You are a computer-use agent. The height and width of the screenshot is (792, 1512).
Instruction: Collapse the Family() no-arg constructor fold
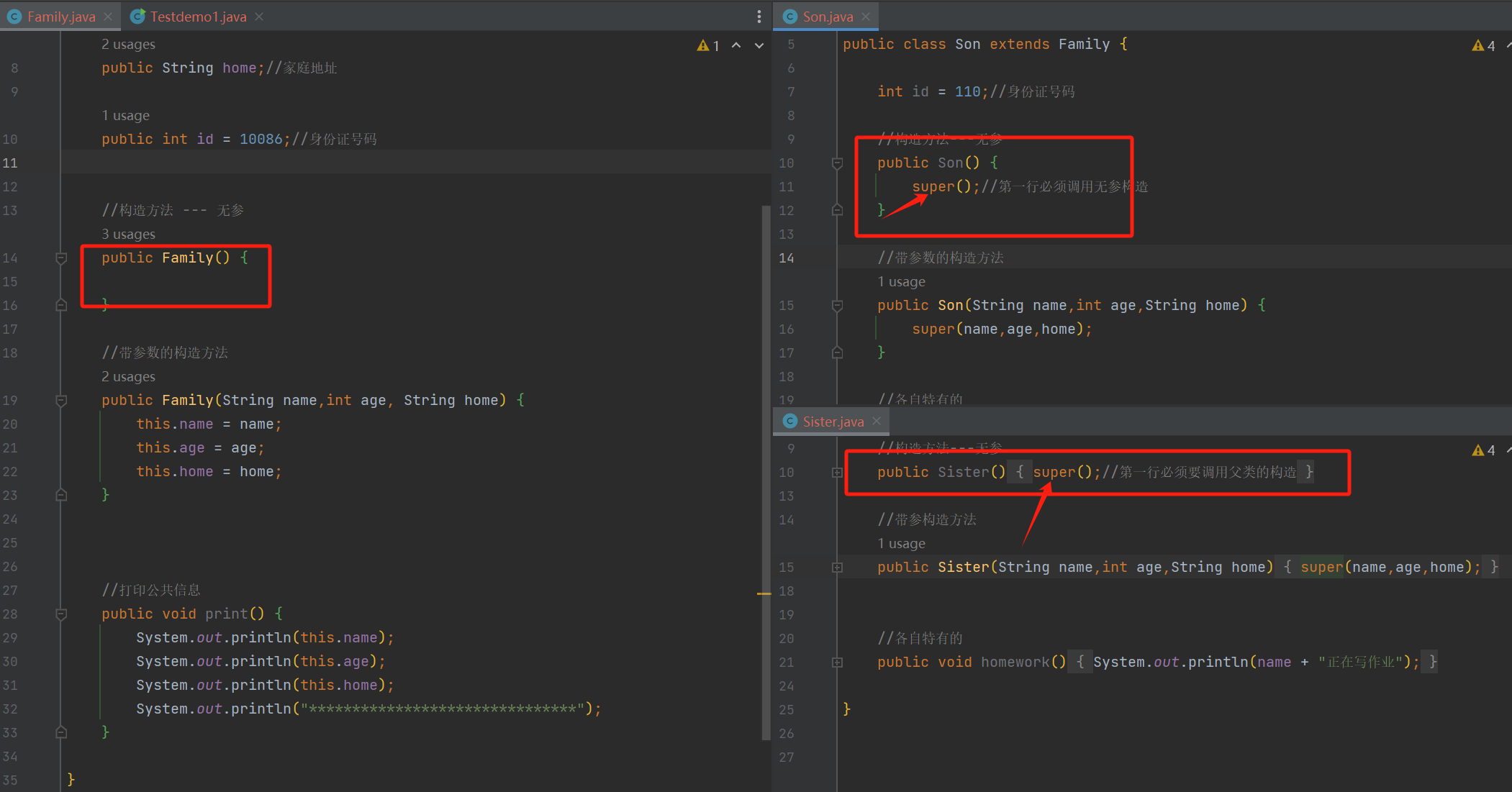pyautogui.click(x=61, y=258)
